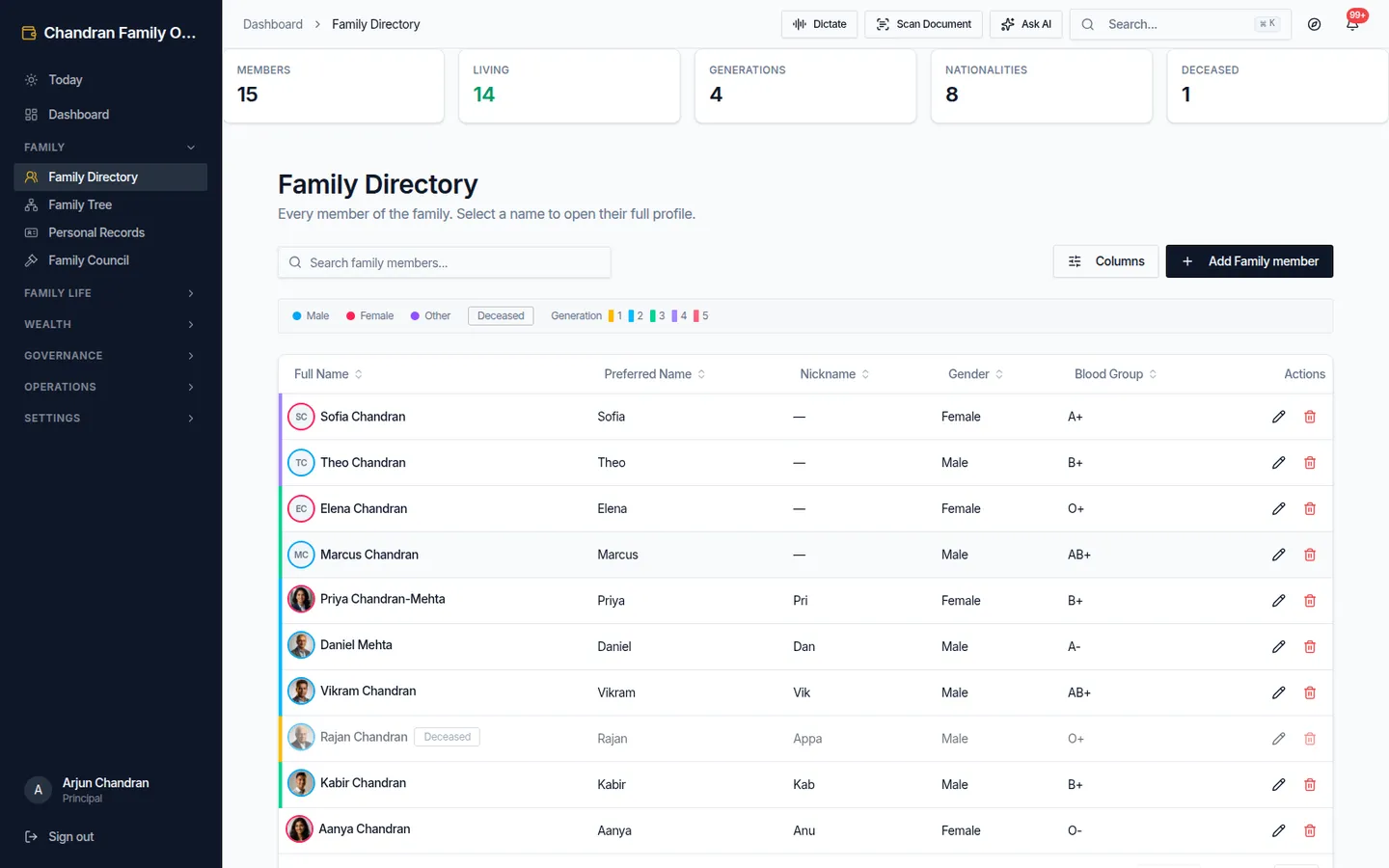Image resolution: width=1389 pixels, height=868 pixels.
Task: Click the pencil icon for Elena Chandran
Action: pos(1278,508)
